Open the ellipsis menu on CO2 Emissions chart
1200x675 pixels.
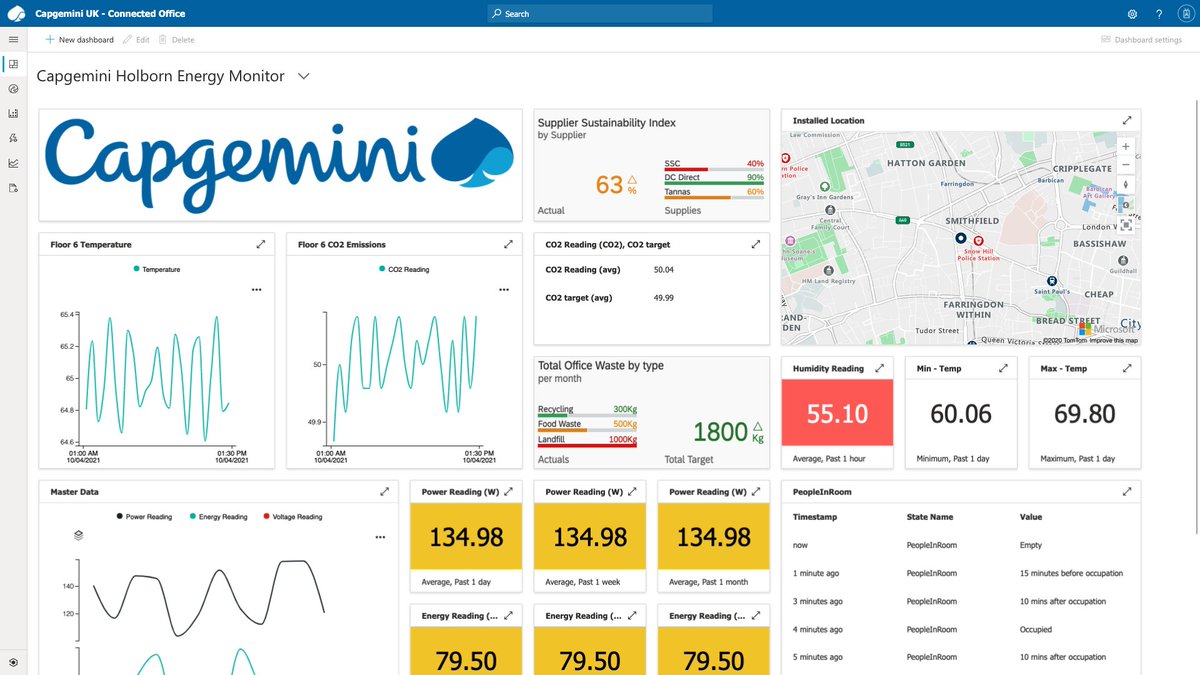click(x=504, y=289)
